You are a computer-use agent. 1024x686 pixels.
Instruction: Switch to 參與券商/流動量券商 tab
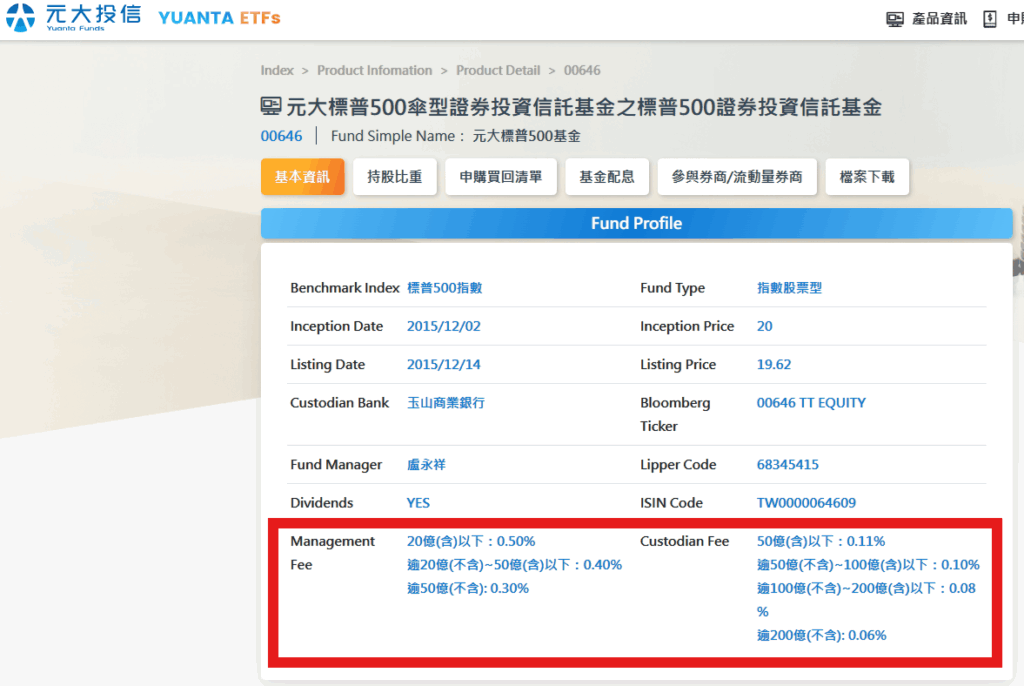tap(737, 176)
